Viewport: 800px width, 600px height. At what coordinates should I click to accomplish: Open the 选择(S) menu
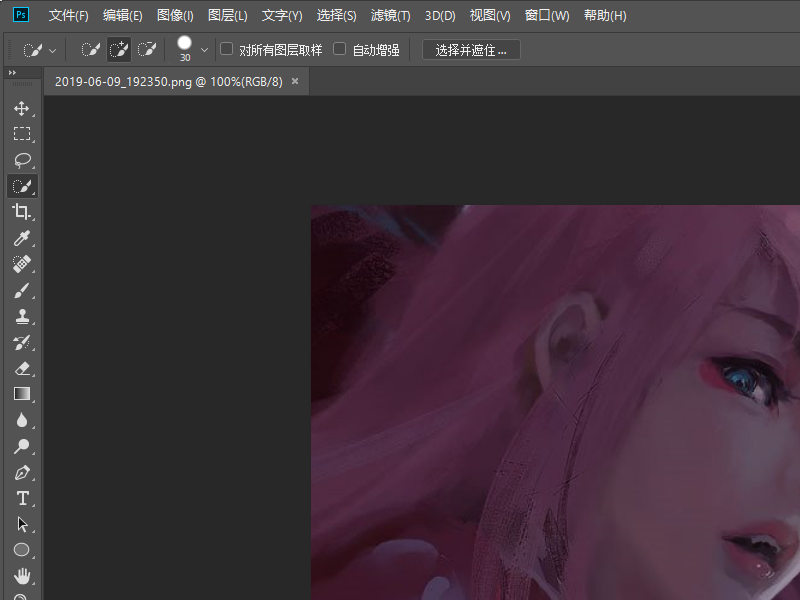(x=336, y=15)
